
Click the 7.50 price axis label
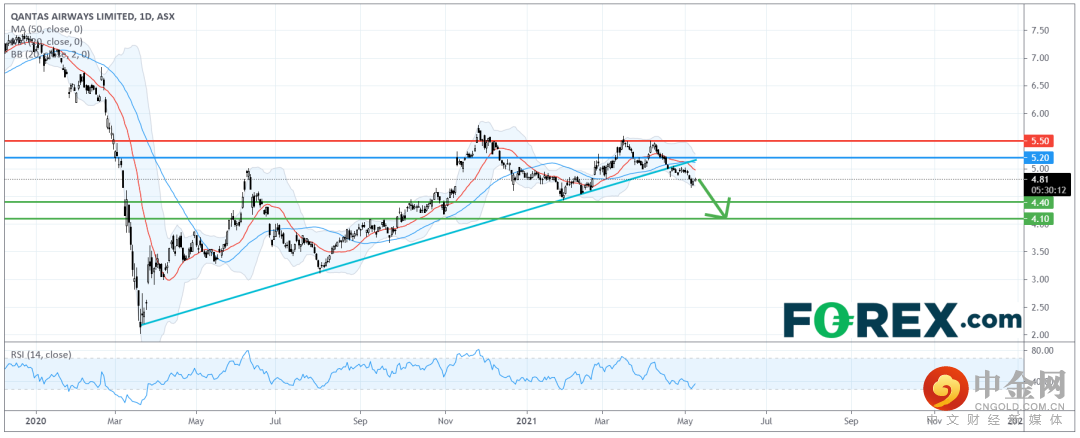pyautogui.click(x=1040, y=30)
